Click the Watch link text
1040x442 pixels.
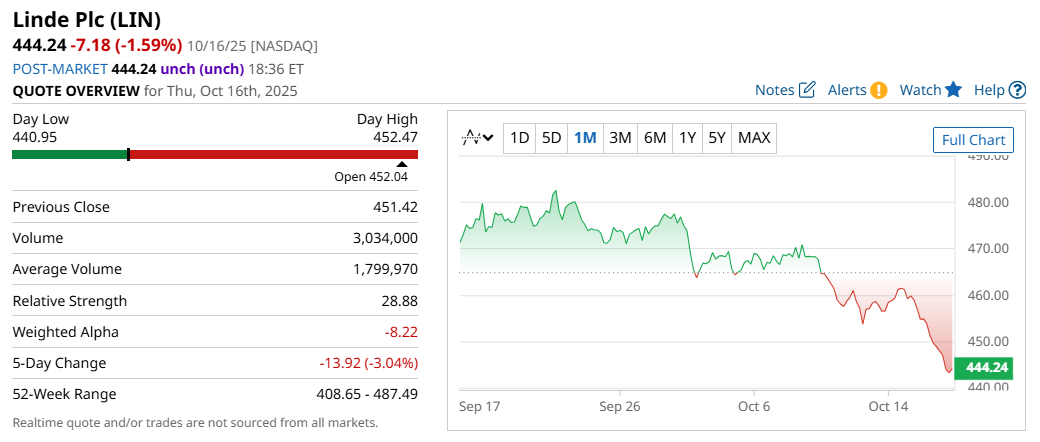[x=920, y=90]
